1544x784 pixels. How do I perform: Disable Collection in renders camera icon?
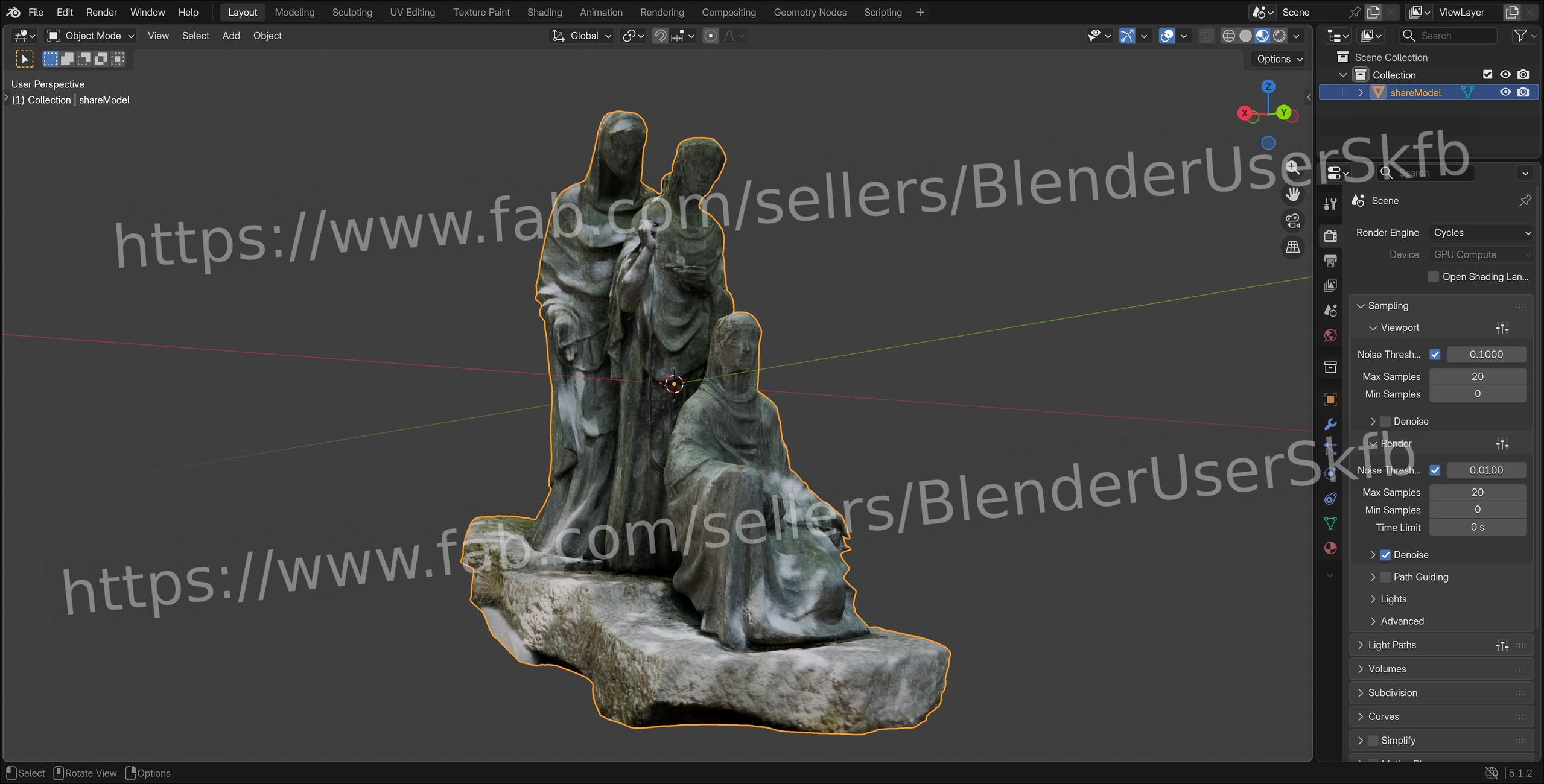click(1523, 75)
